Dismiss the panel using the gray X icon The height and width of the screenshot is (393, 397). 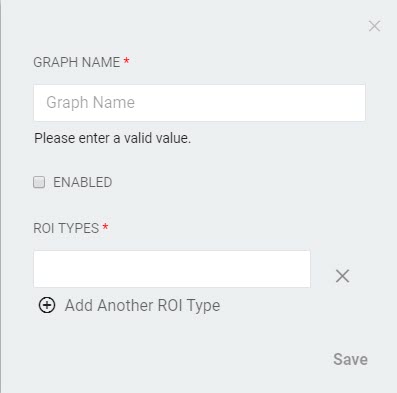tap(375, 26)
